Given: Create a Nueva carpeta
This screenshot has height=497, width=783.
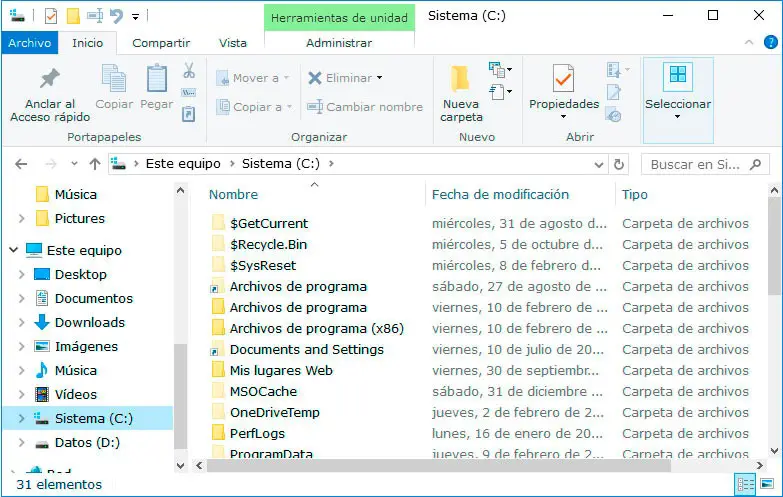Looking at the screenshot, I should coord(461,94).
